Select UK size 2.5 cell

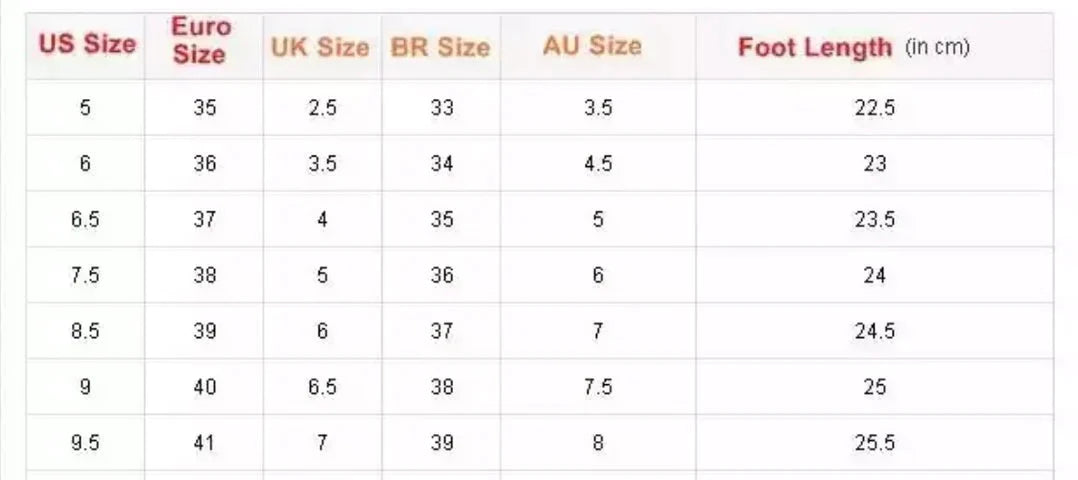[x=322, y=108]
